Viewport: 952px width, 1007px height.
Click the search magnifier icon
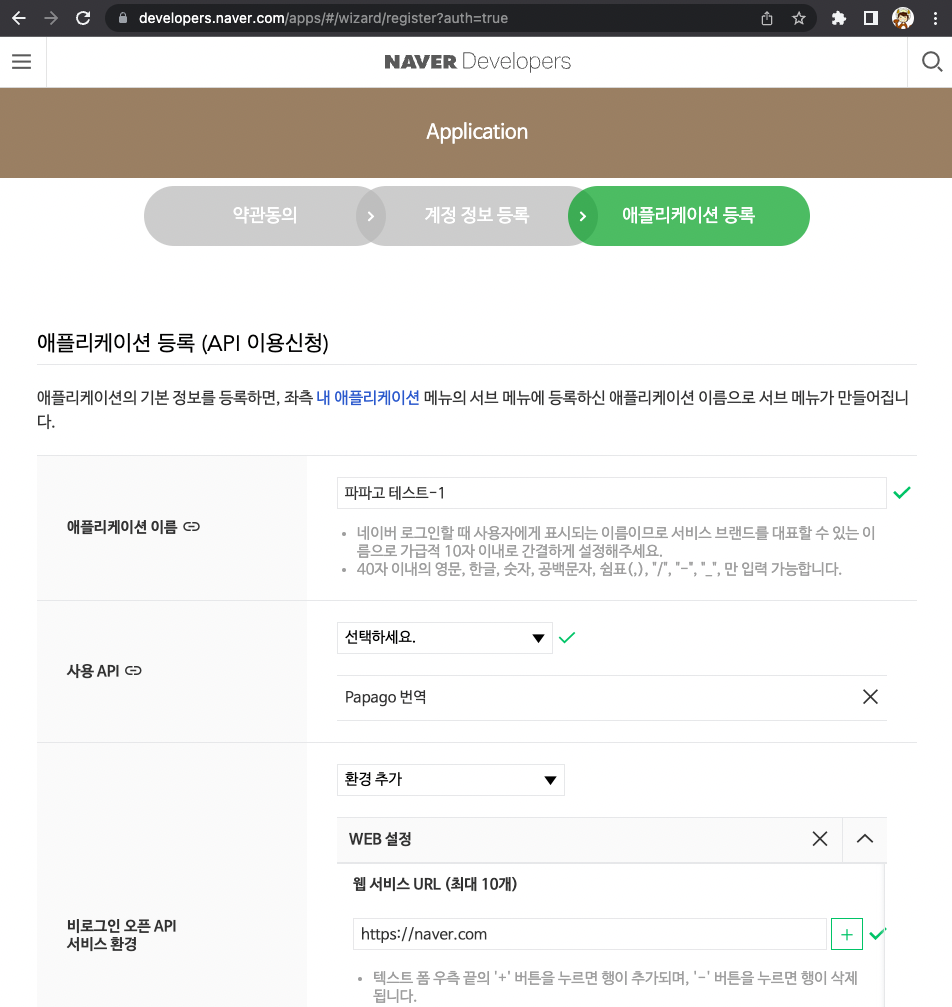coord(931,62)
